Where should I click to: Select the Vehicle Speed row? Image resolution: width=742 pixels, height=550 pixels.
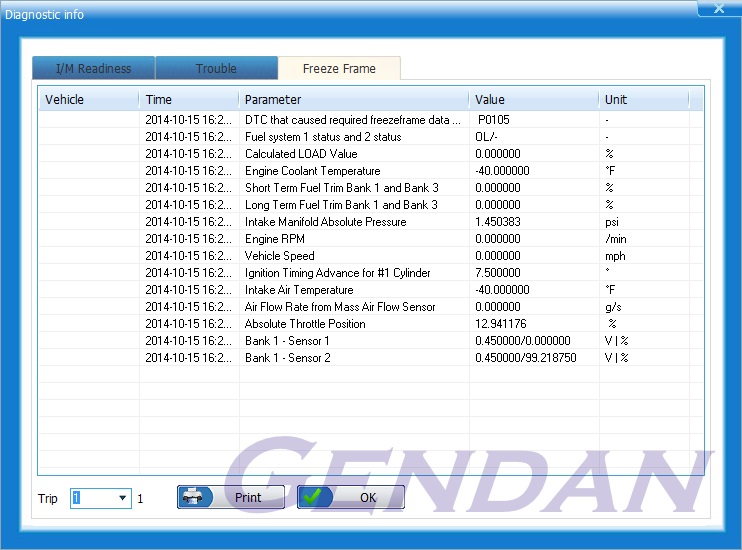[x=279, y=256]
